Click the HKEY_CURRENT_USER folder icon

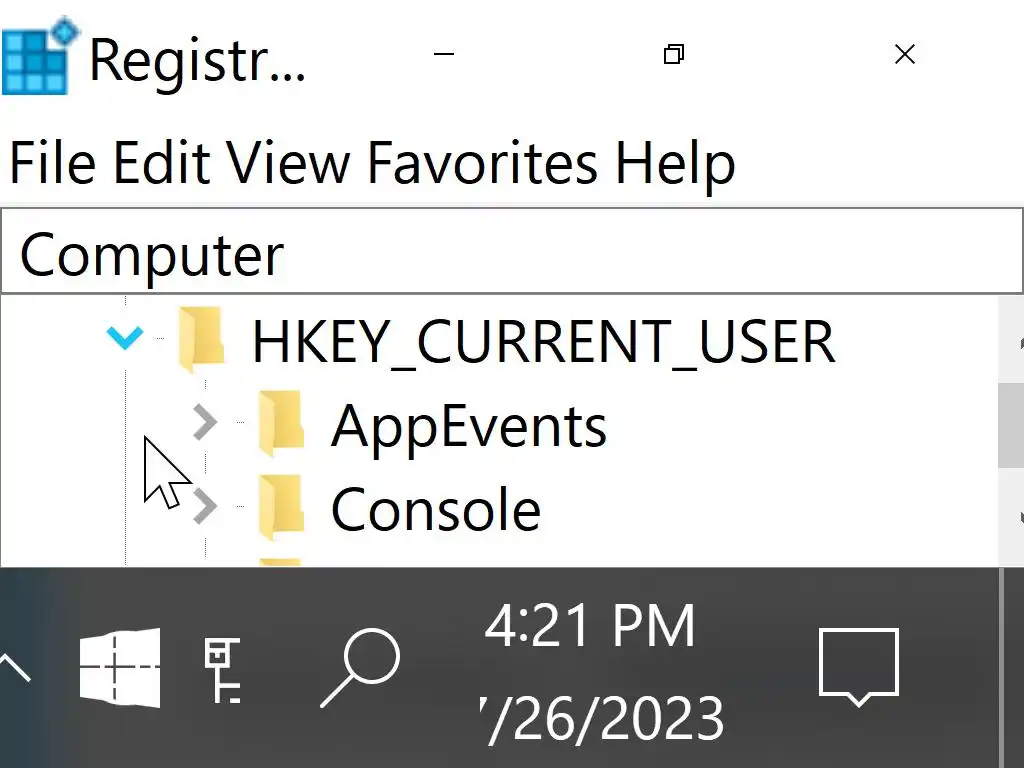(201, 341)
